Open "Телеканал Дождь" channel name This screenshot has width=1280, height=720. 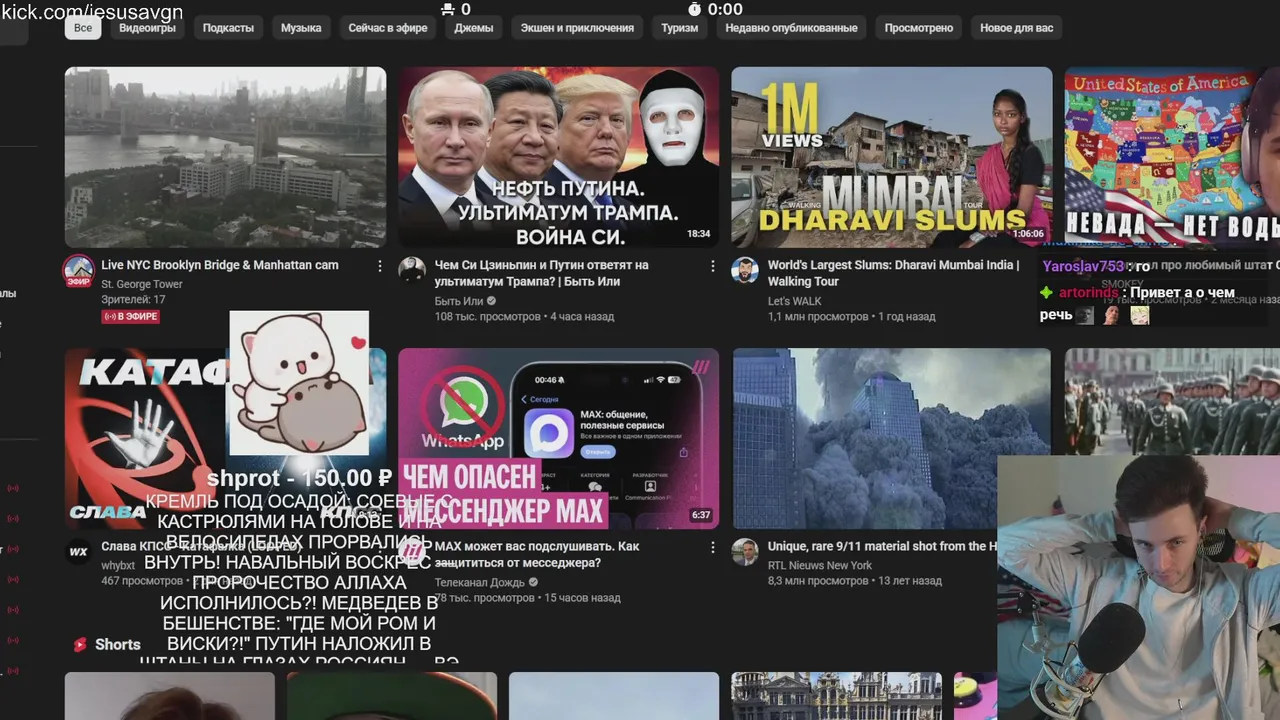(480, 582)
